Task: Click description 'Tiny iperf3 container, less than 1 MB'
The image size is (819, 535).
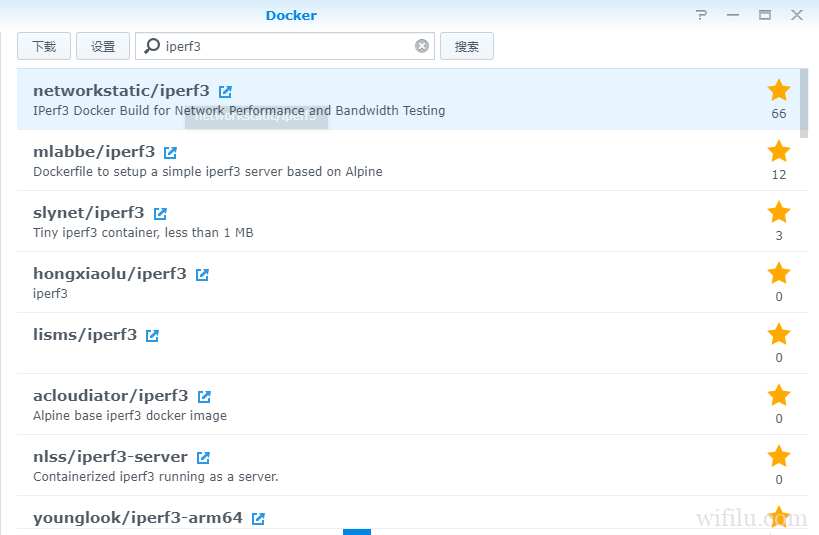Action: 143,232
